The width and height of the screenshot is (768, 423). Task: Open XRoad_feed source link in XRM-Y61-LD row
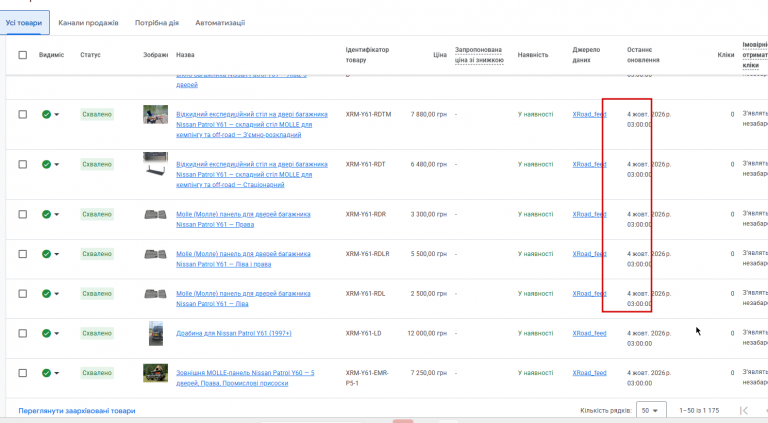(589, 333)
